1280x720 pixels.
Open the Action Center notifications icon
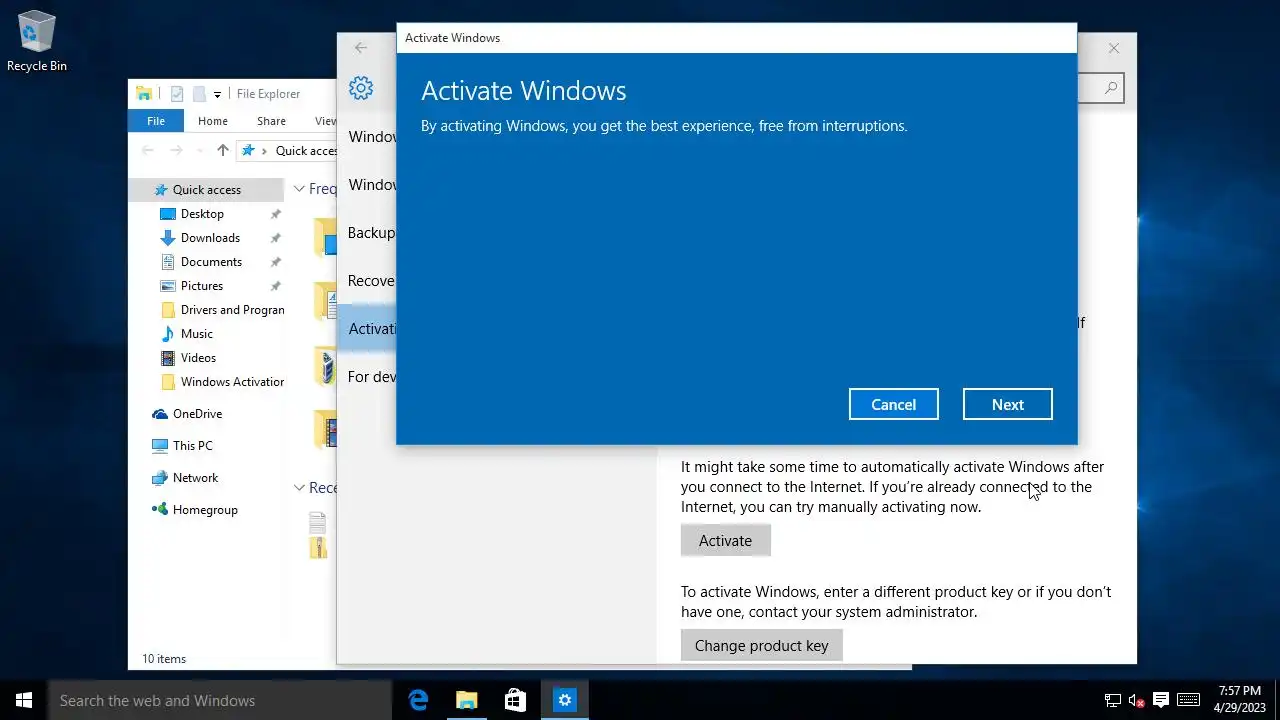[1161, 700]
